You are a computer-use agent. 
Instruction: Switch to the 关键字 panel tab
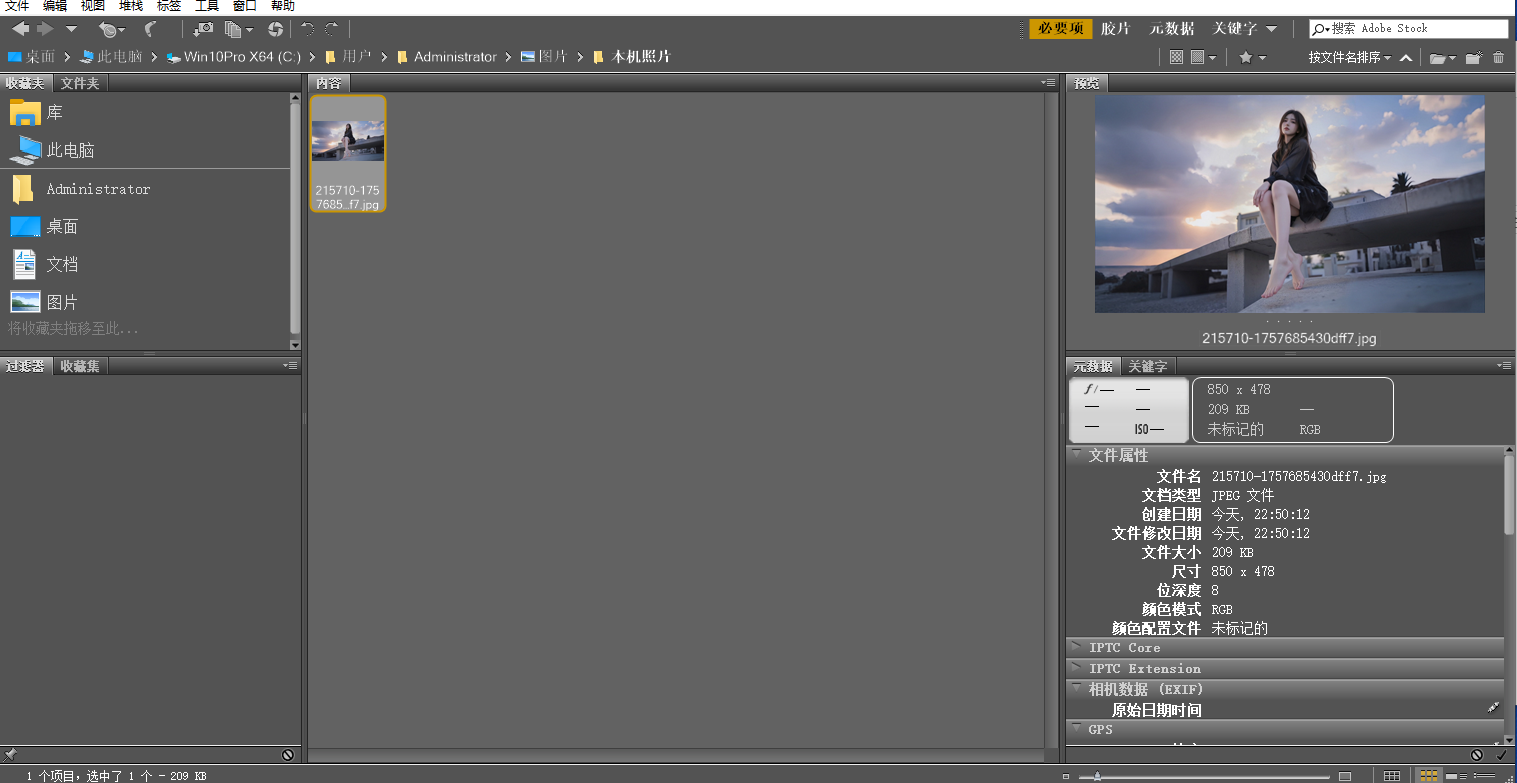pyautogui.click(x=1147, y=366)
